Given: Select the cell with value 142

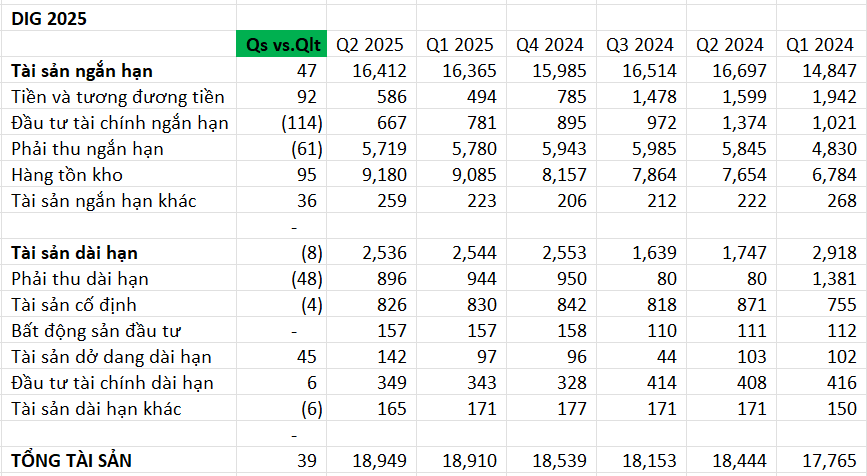Looking at the screenshot, I should coord(371,357).
